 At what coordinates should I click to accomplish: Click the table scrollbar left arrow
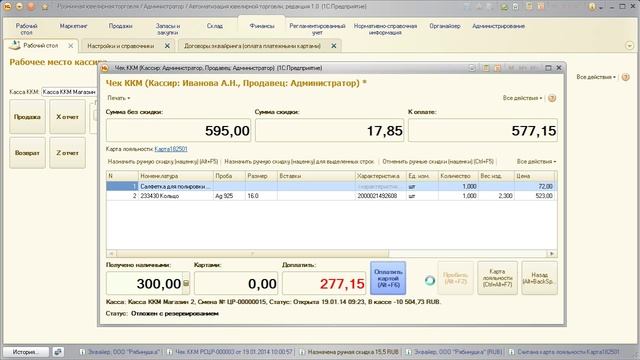(x=111, y=253)
